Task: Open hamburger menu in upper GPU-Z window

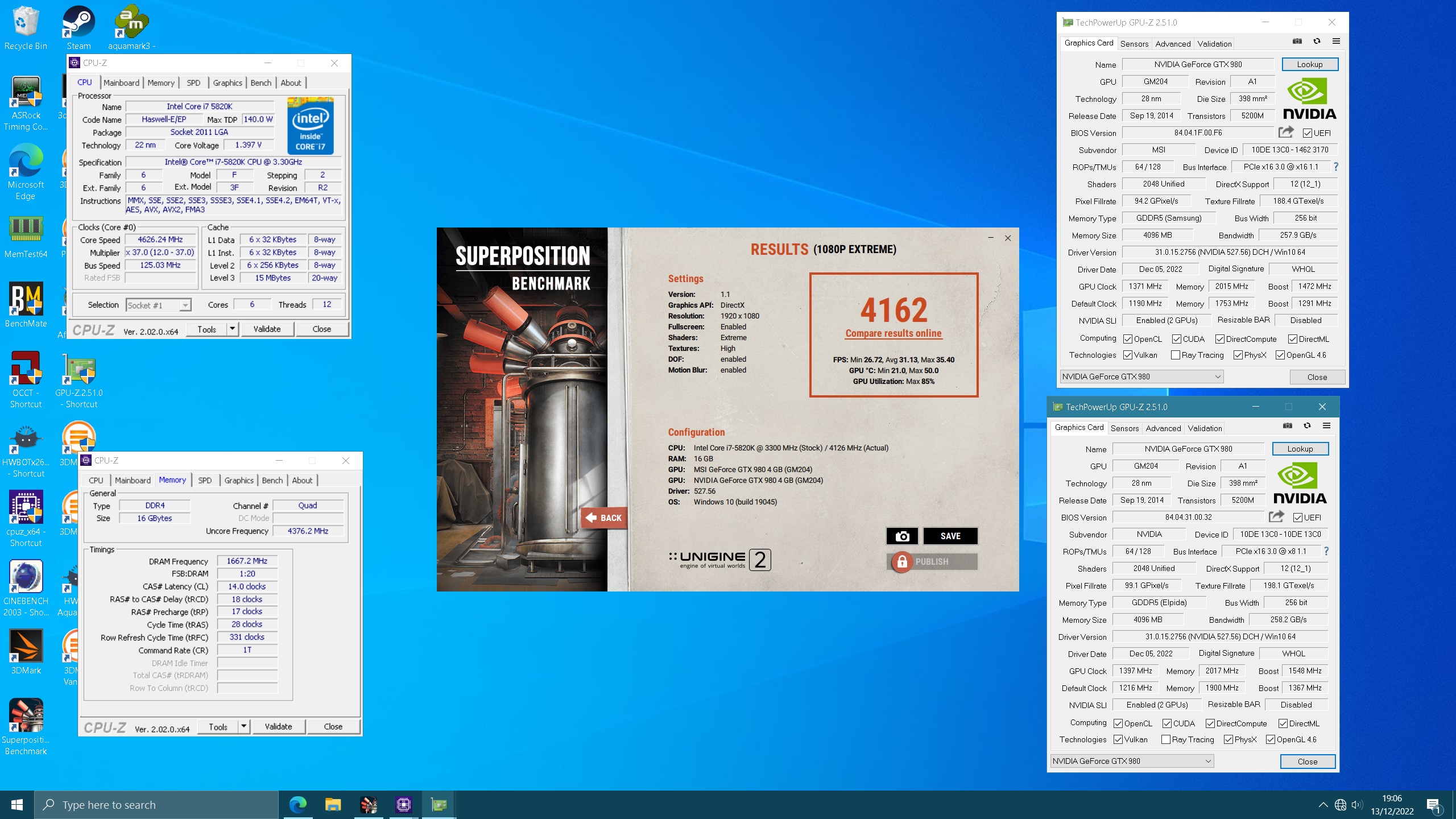Action: [1337, 41]
